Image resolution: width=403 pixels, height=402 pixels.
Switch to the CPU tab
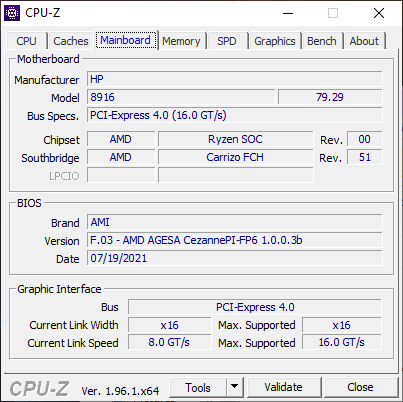coord(26,41)
